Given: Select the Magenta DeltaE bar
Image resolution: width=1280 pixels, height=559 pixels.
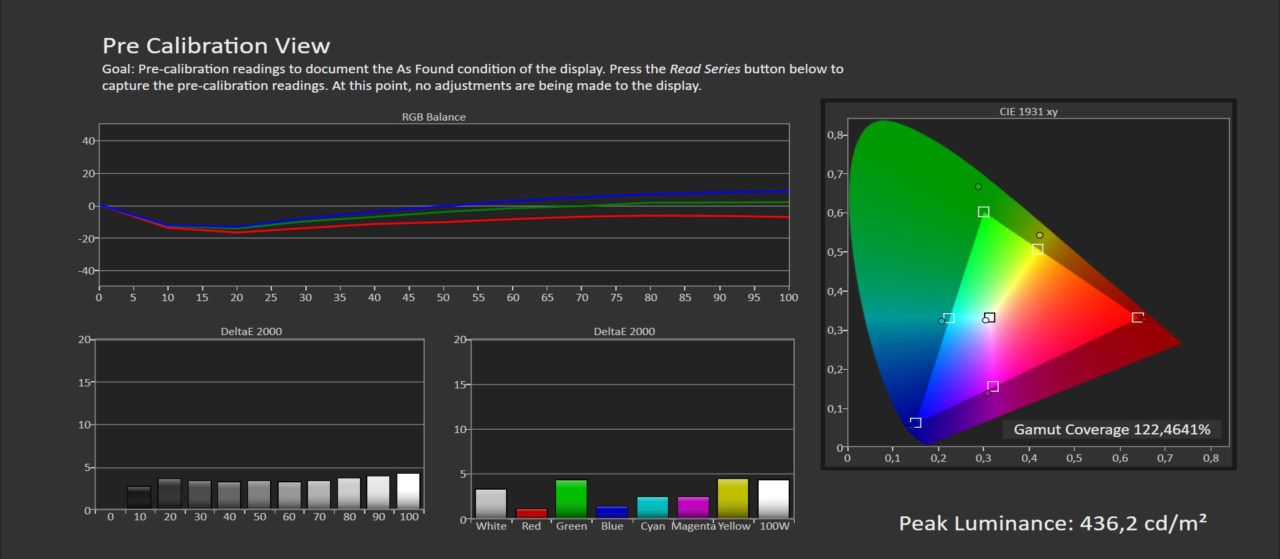Looking at the screenshot, I should coord(692,507).
